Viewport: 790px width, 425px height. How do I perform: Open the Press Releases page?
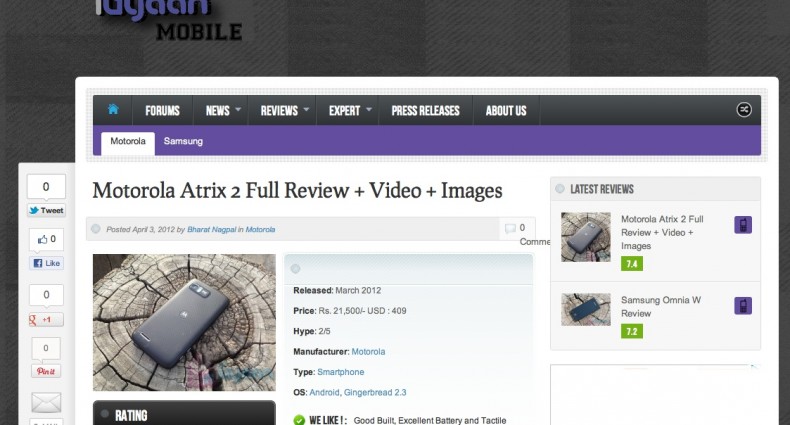coord(425,111)
